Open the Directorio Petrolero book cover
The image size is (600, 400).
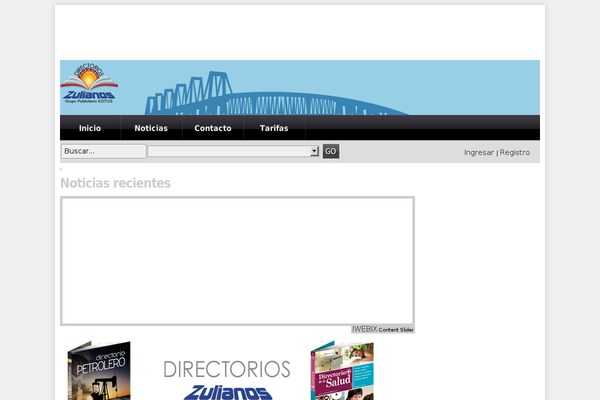point(99,372)
